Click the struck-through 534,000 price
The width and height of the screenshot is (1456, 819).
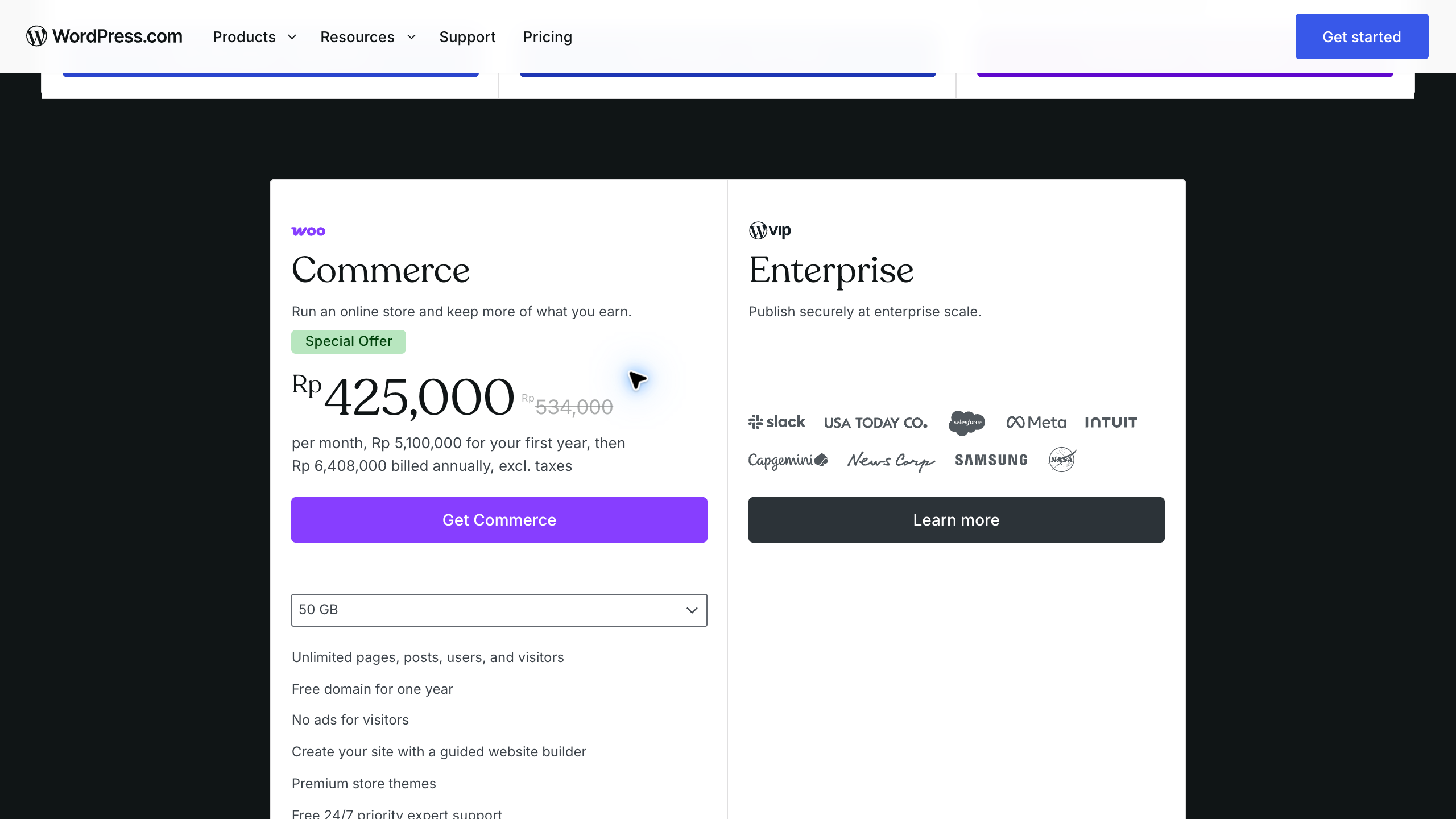(x=574, y=407)
